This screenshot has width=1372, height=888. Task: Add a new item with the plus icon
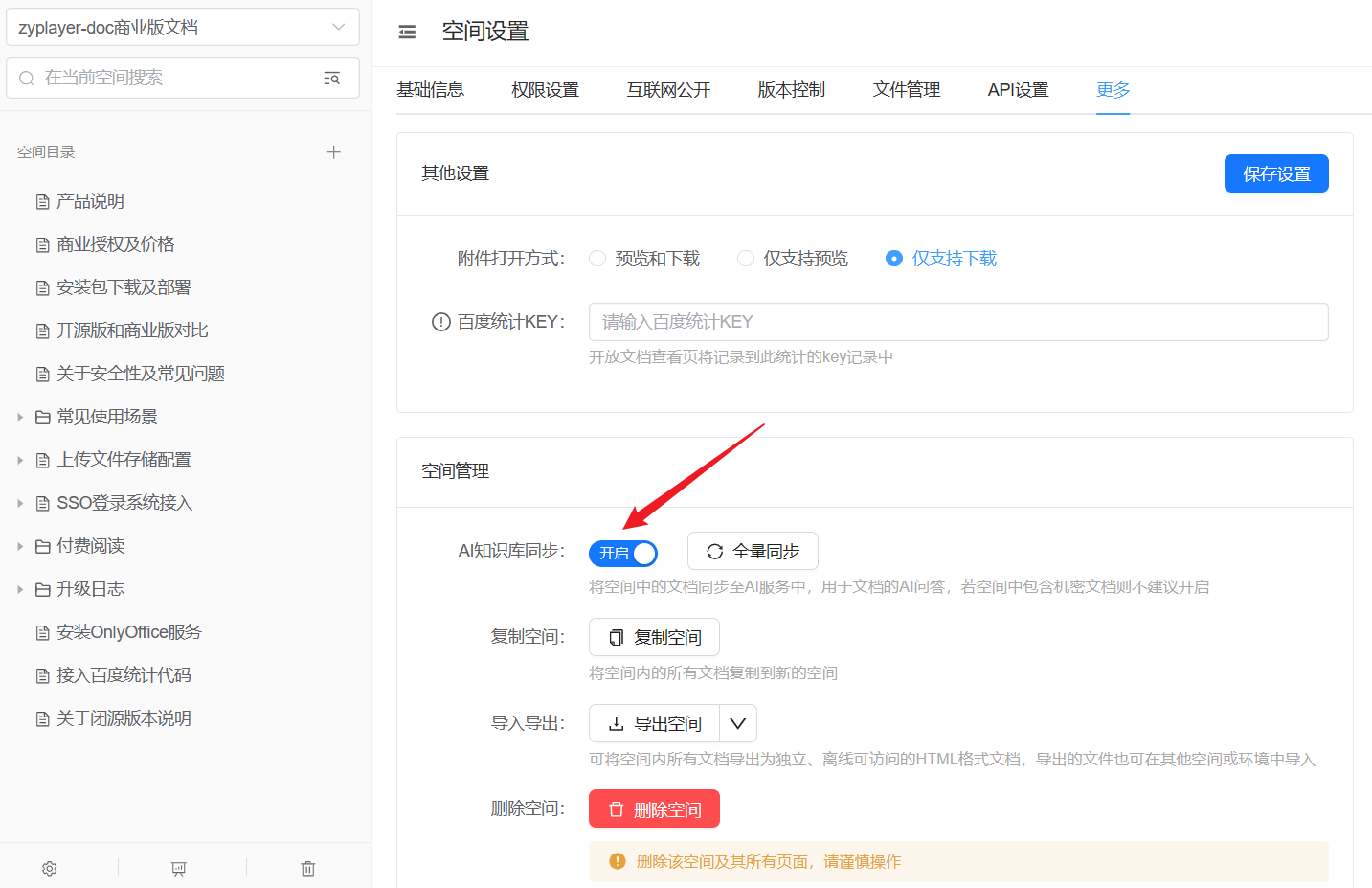(x=333, y=152)
